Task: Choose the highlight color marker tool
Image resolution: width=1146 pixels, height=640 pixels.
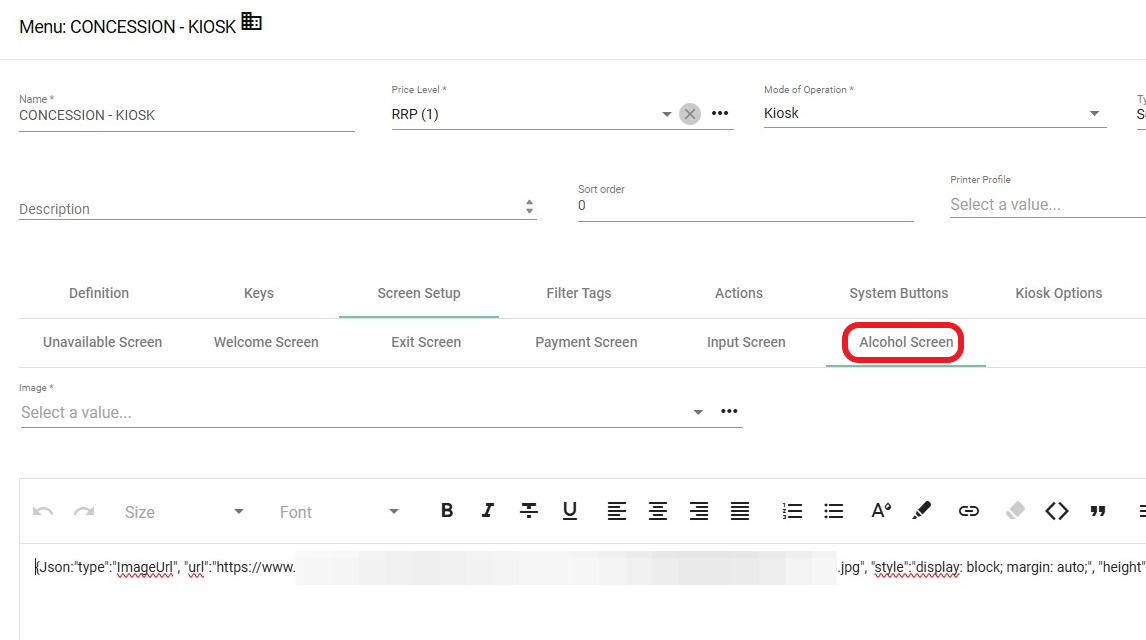Action: (922, 511)
